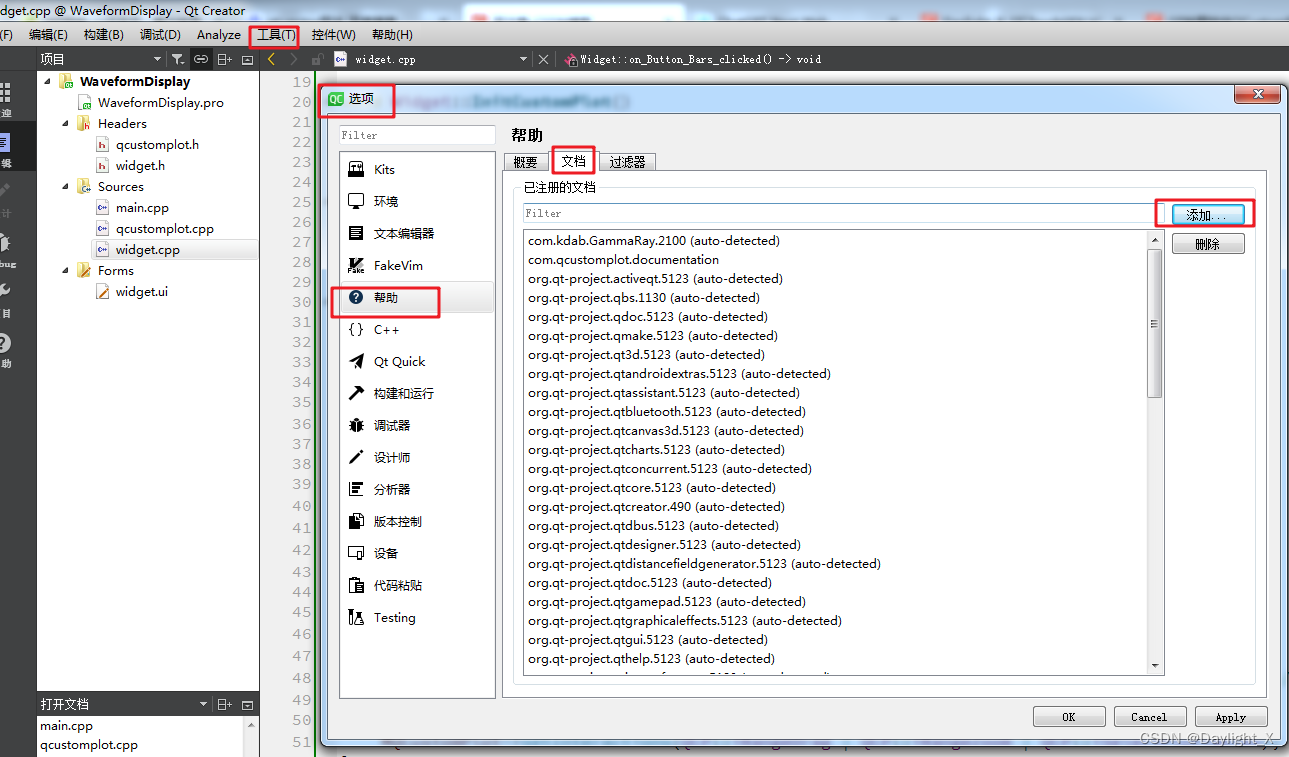Click the Apply button
The image size is (1289, 757).
tap(1230, 716)
